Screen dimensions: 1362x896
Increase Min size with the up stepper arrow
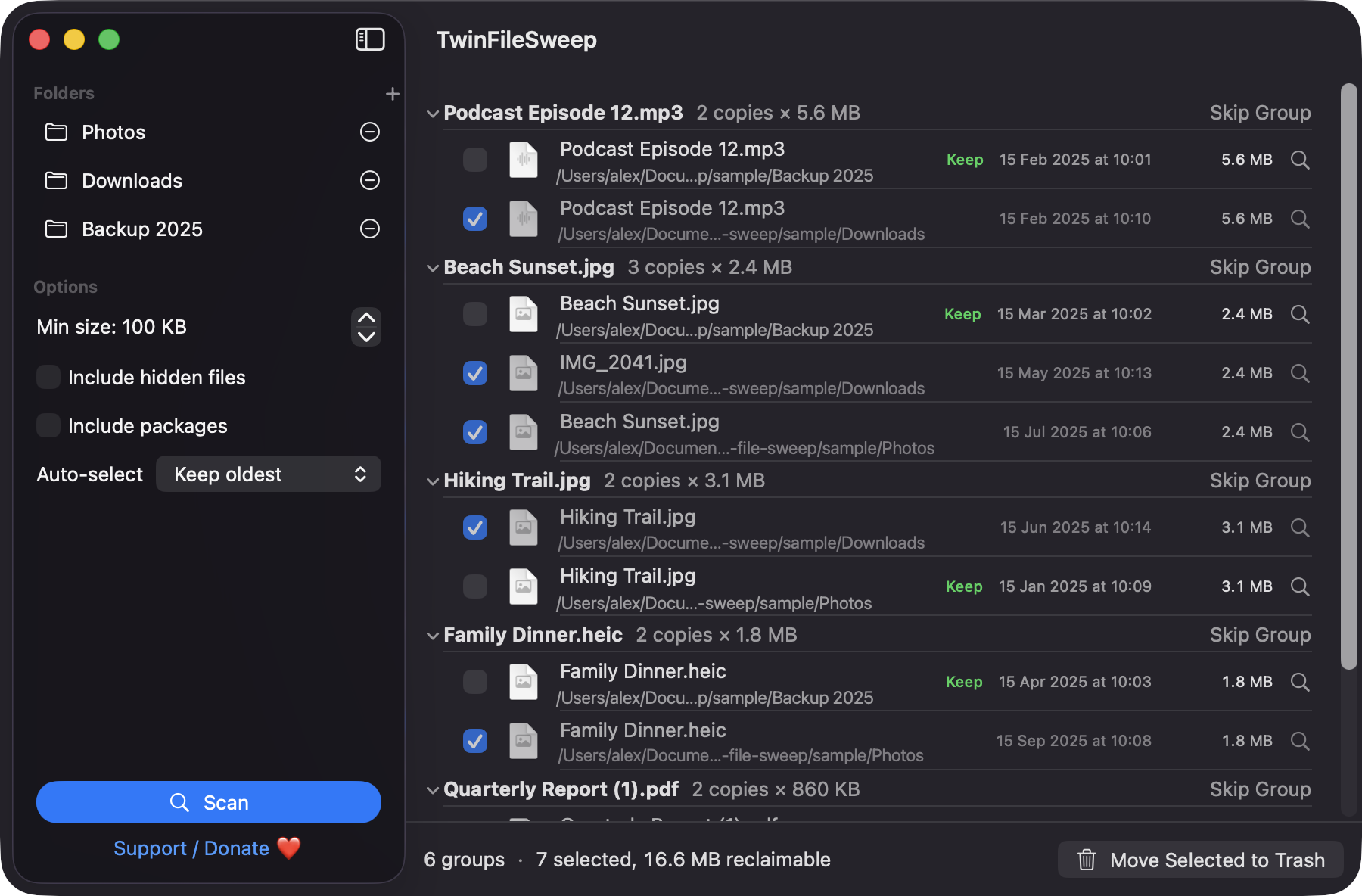[366, 317]
